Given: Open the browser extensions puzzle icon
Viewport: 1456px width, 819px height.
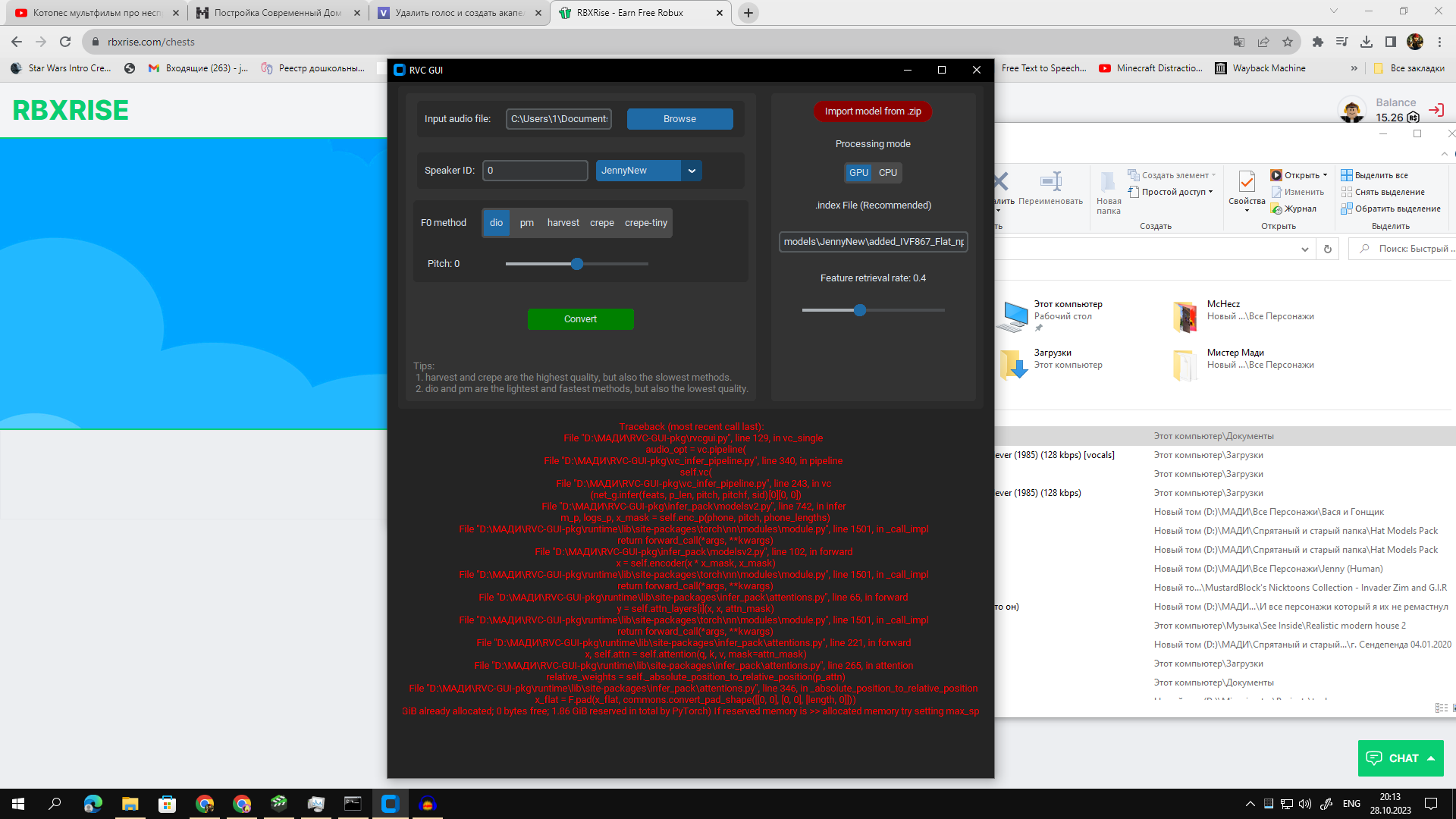Looking at the screenshot, I should point(1318,42).
